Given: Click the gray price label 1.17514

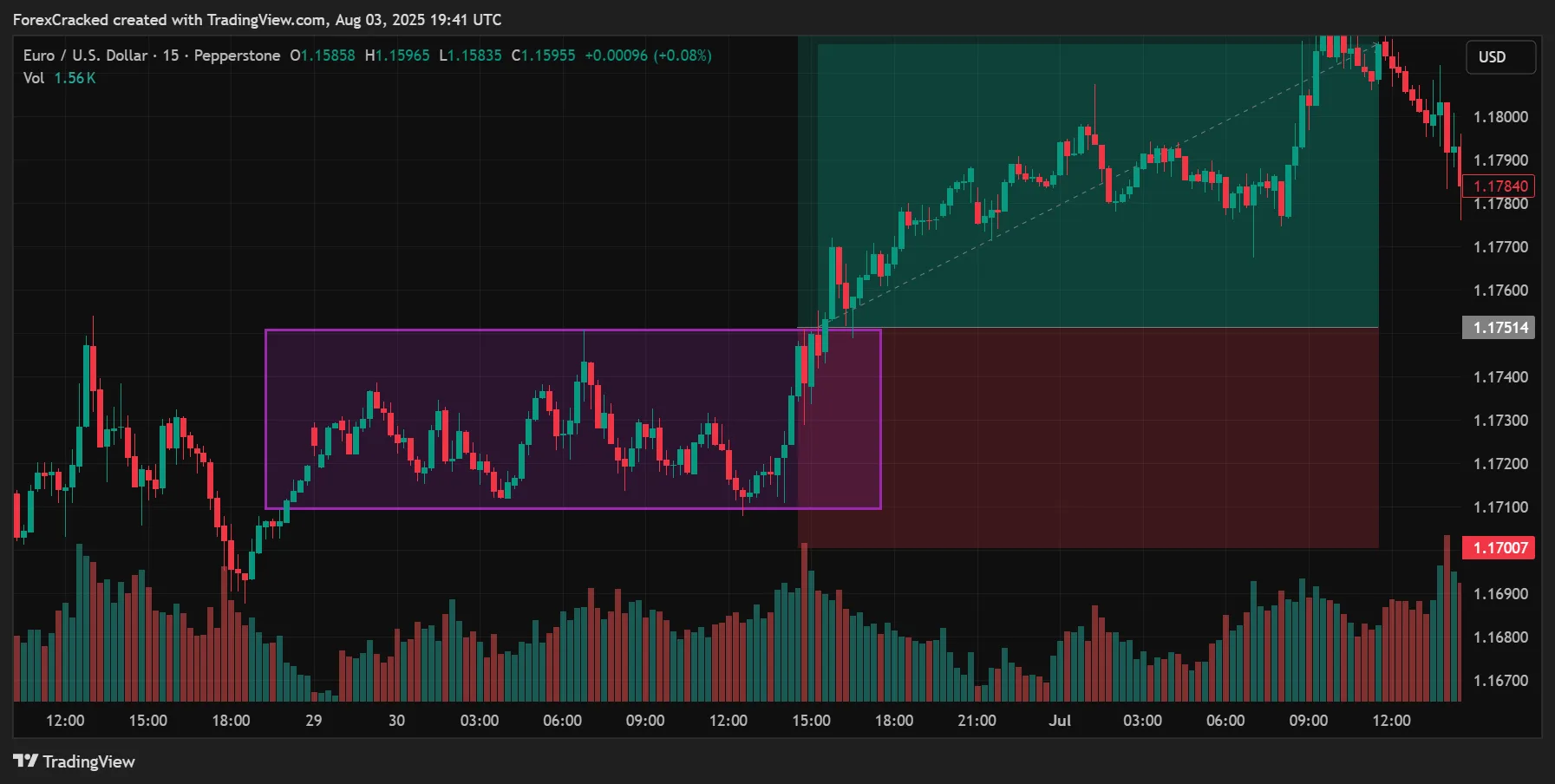Looking at the screenshot, I should pos(1498,328).
